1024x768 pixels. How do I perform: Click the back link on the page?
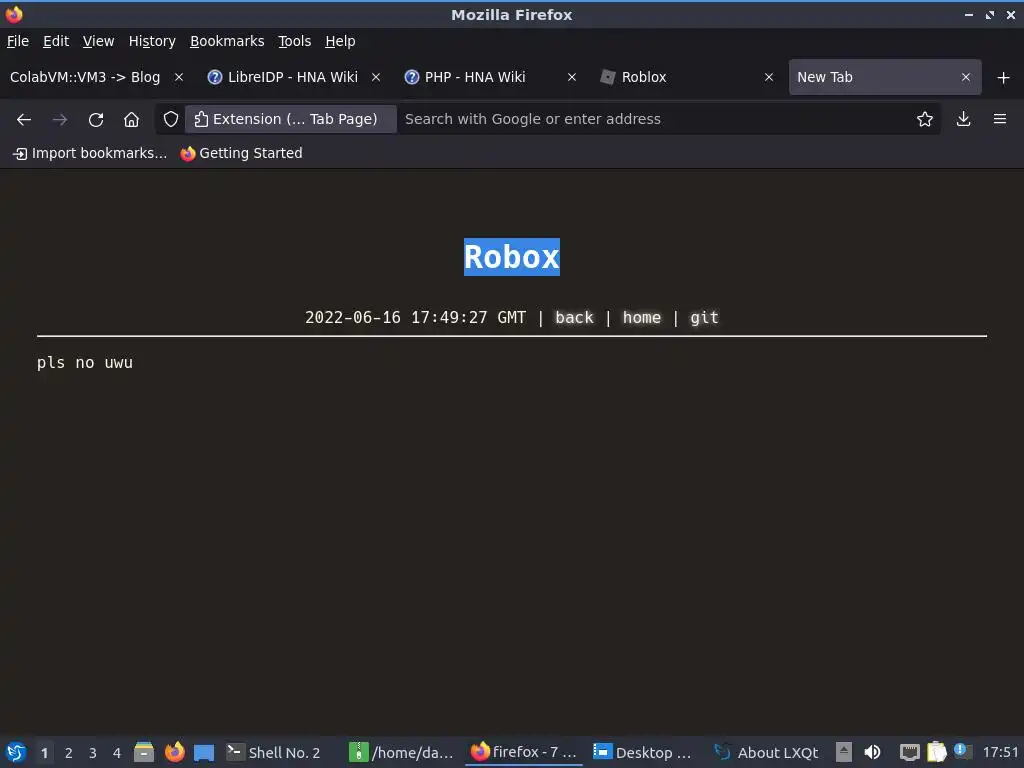pyautogui.click(x=574, y=317)
